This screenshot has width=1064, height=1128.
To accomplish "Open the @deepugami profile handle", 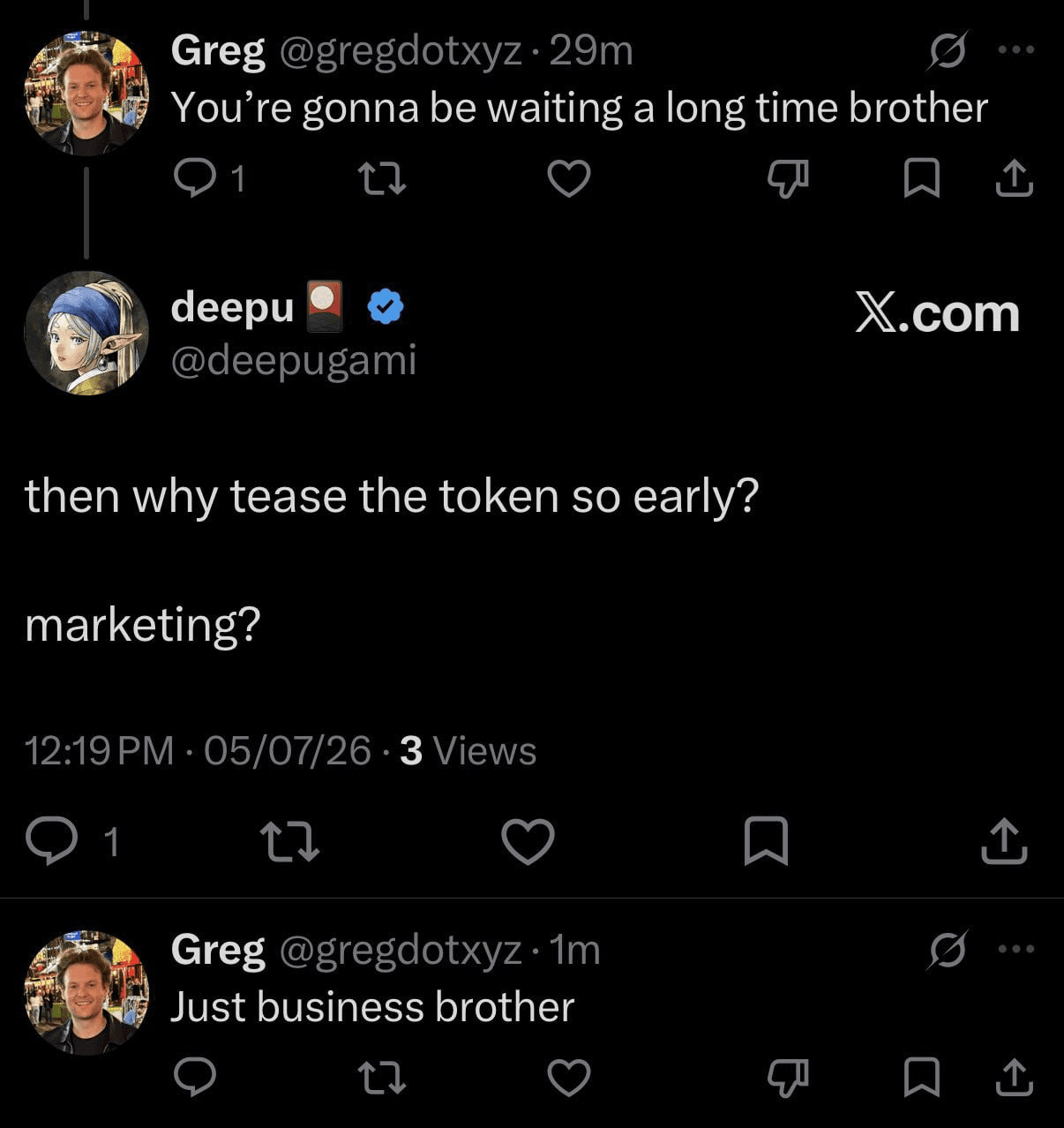I will (x=293, y=359).
